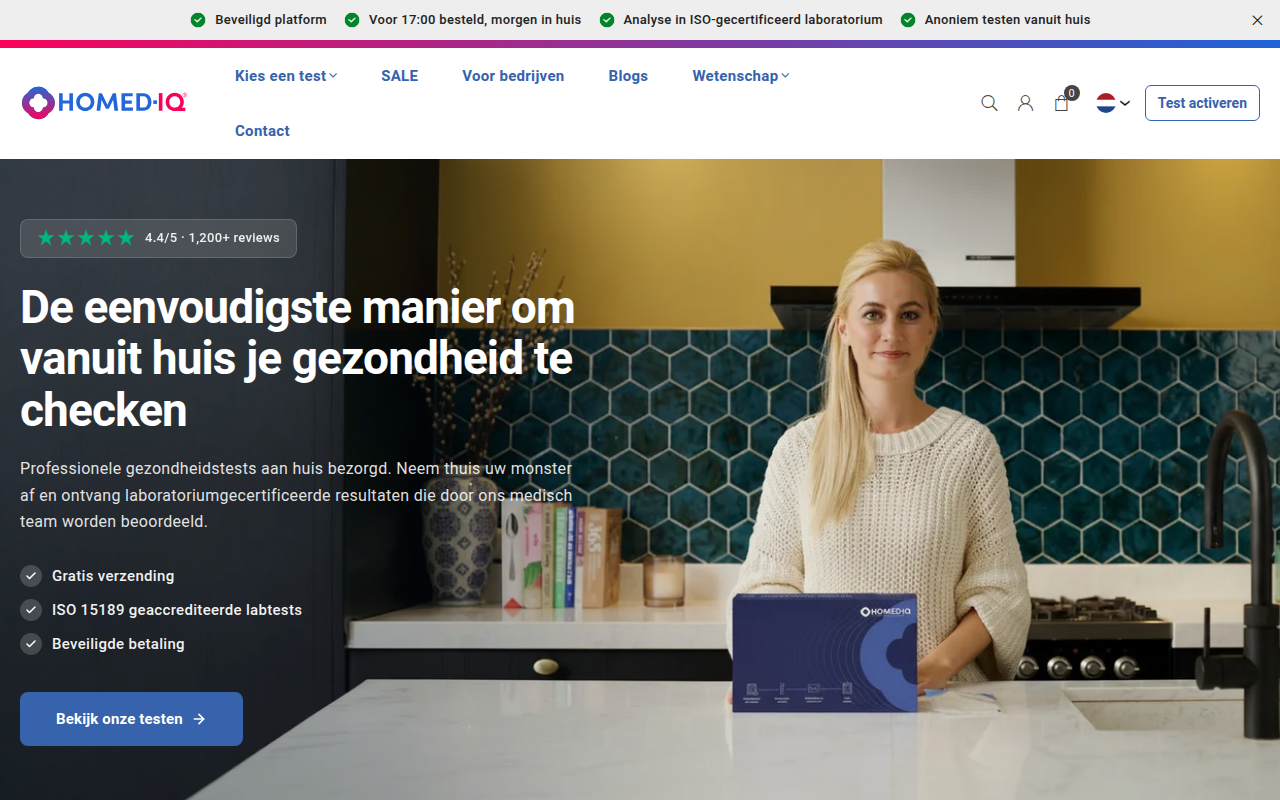The width and height of the screenshot is (1280, 800).
Task: Click the Test activeren button
Action: tap(1202, 103)
